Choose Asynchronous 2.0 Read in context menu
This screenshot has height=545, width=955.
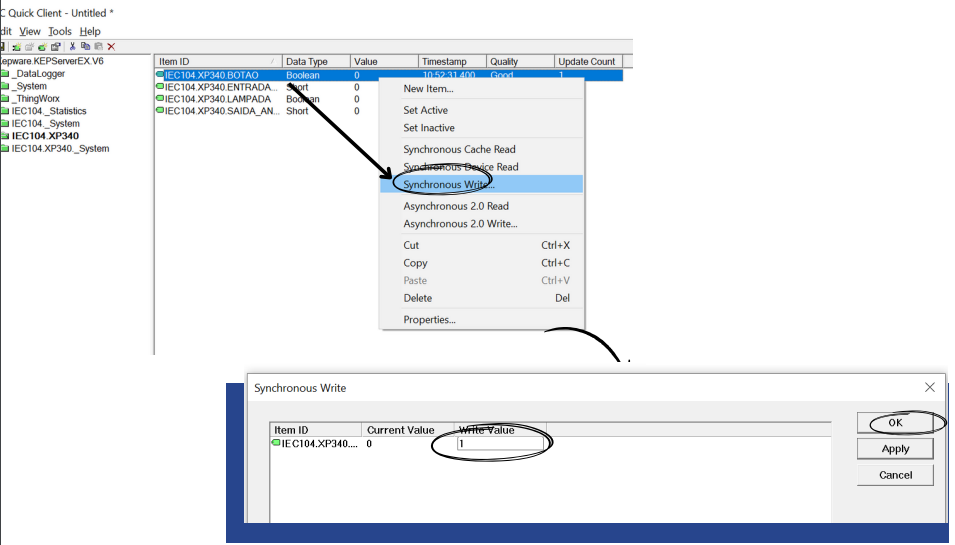coord(456,206)
